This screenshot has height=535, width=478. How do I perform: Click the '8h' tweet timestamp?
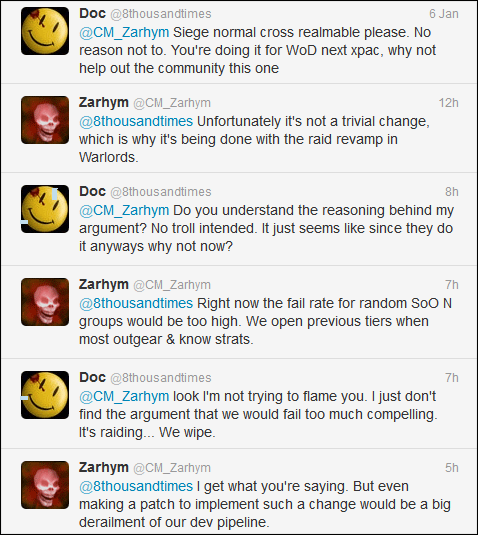tap(452, 192)
